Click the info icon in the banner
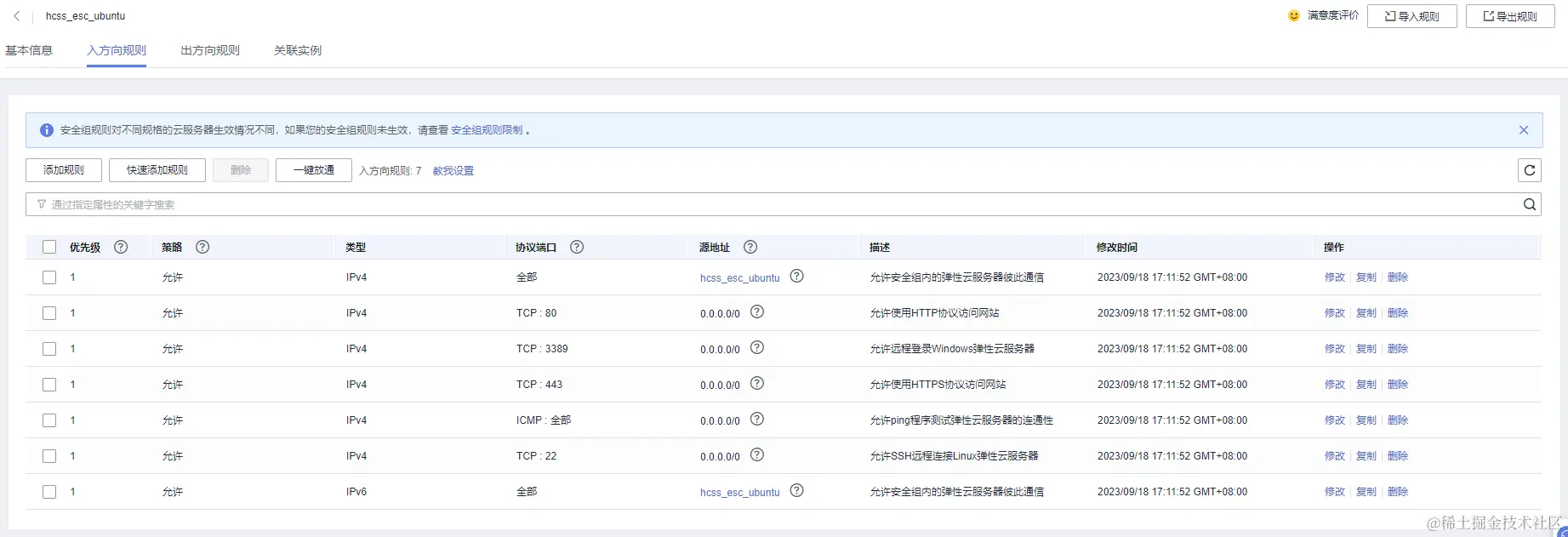Screen dimensions: 1568x537 (47, 130)
